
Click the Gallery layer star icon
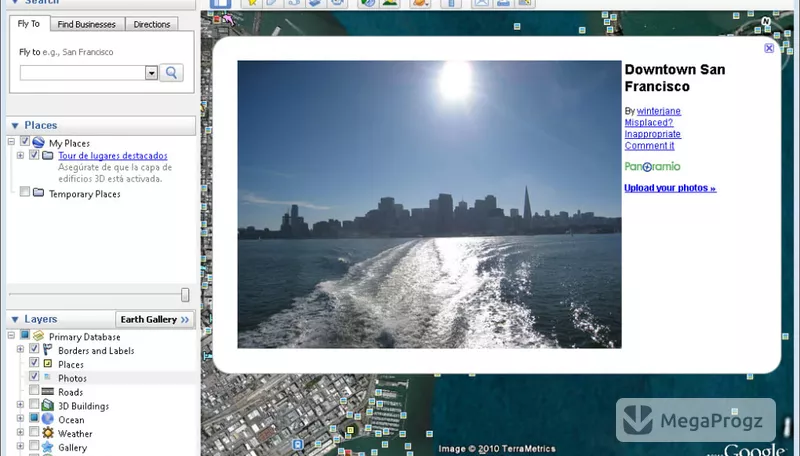pos(47,447)
